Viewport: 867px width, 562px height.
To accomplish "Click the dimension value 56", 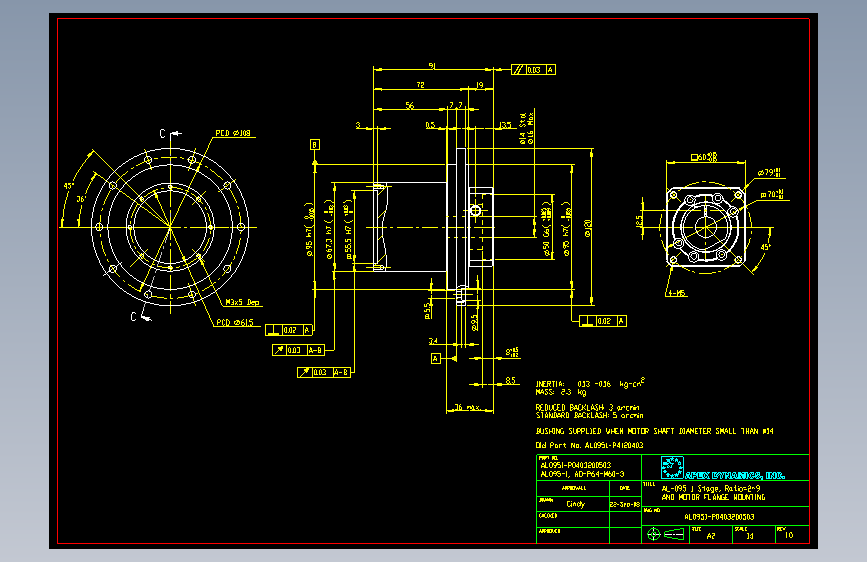I will [410, 105].
